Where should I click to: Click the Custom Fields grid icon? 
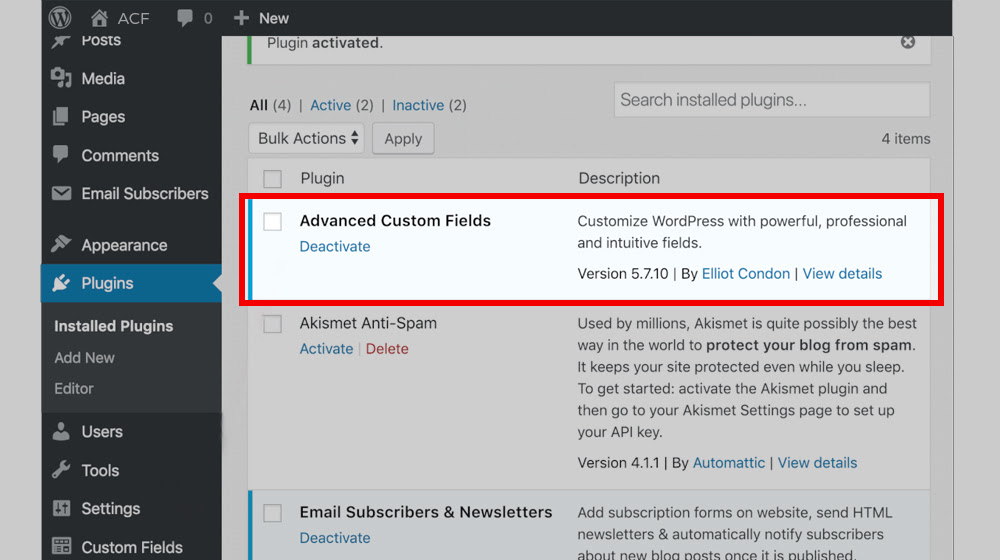click(x=61, y=547)
